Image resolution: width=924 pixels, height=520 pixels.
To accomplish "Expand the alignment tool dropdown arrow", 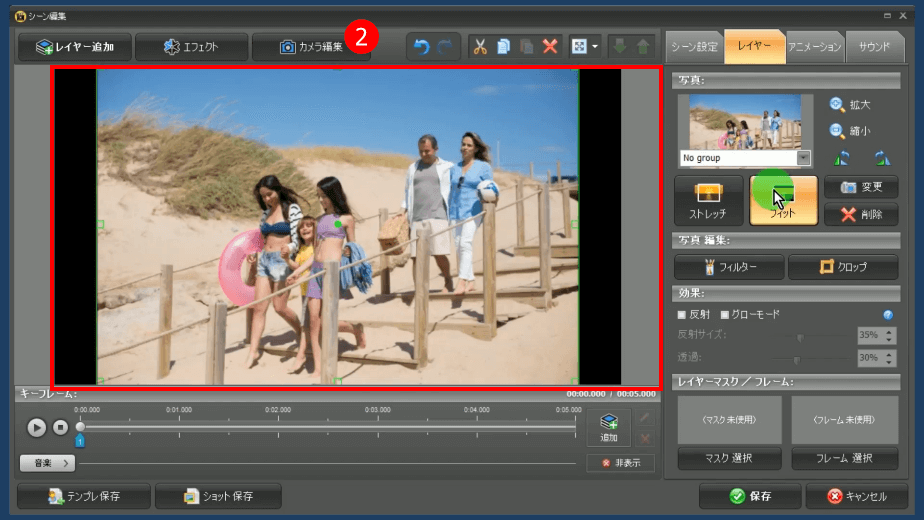I will point(596,46).
